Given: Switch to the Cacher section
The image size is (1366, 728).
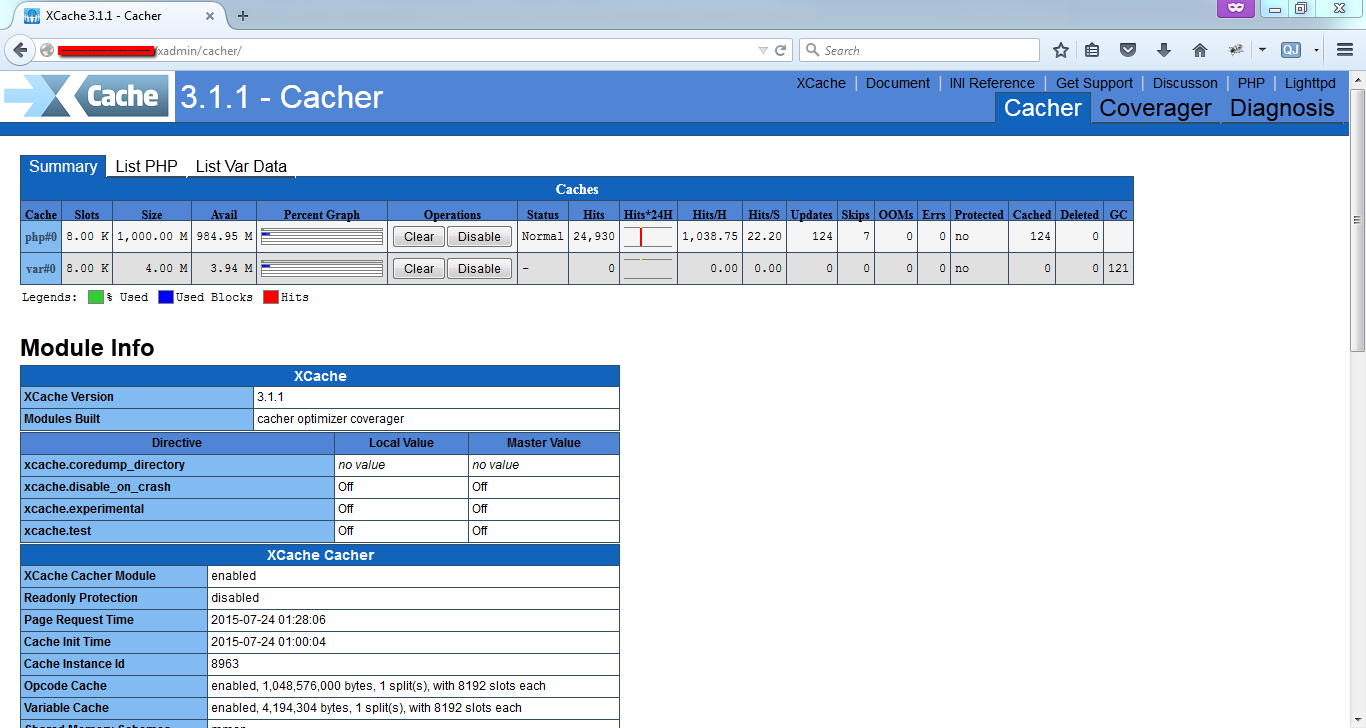Looking at the screenshot, I should pos(1042,108).
